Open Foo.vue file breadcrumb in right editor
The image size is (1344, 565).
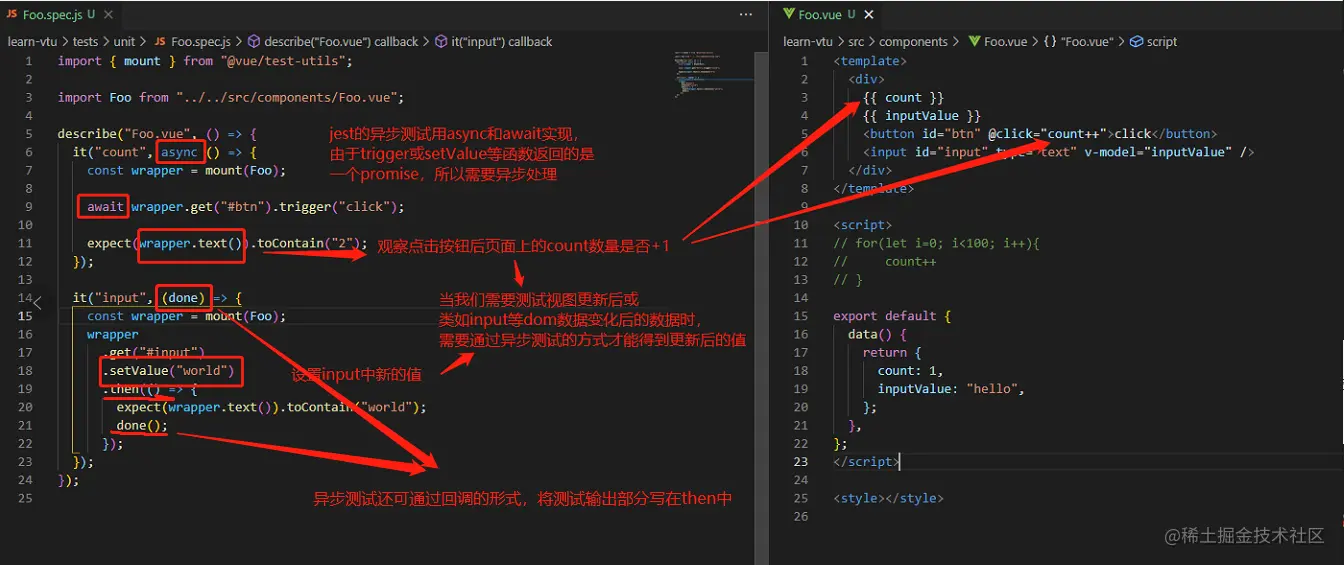[1005, 42]
